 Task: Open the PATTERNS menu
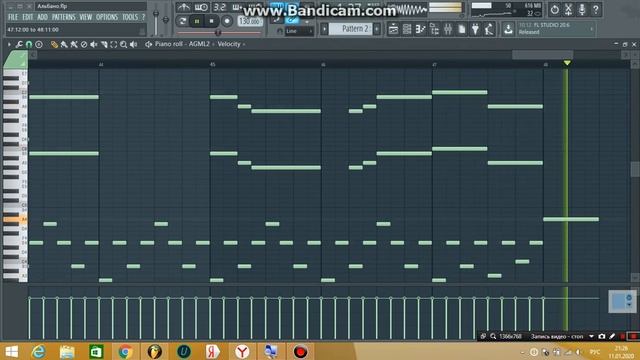pos(64,17)
